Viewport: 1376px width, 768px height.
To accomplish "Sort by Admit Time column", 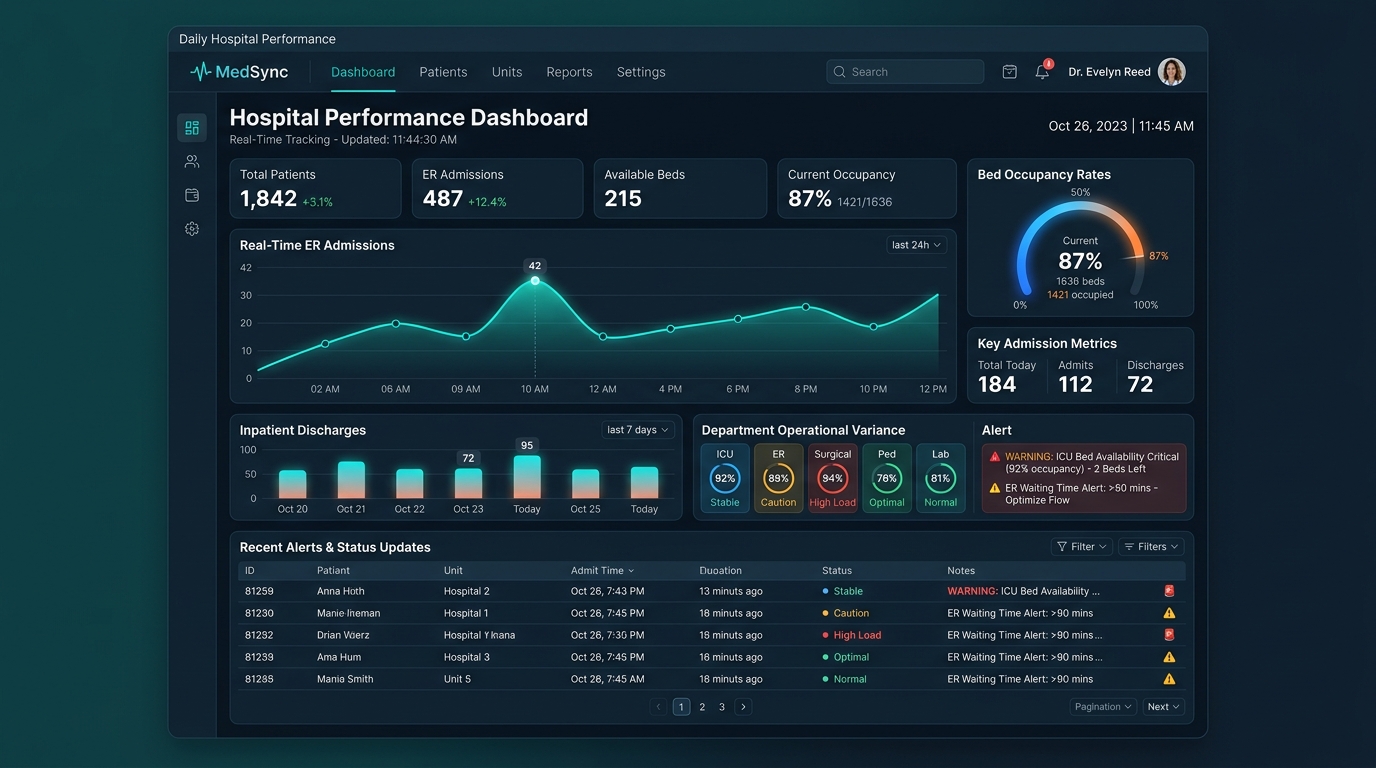I will (602, 571).
